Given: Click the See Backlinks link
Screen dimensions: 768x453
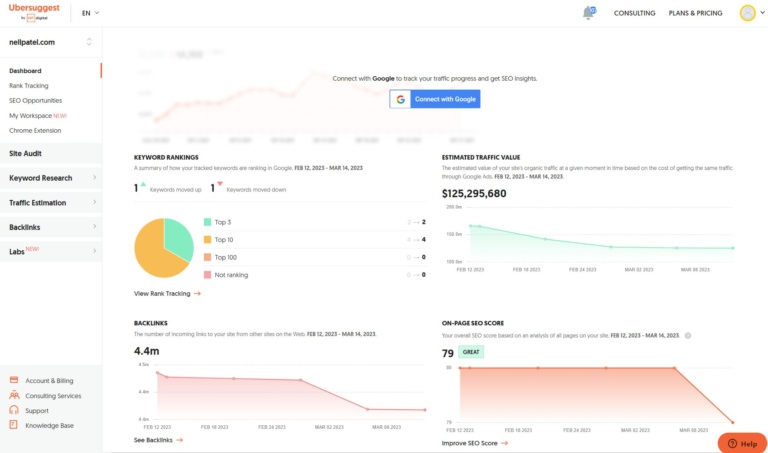Looking at the screenshot, I should 158,440.
